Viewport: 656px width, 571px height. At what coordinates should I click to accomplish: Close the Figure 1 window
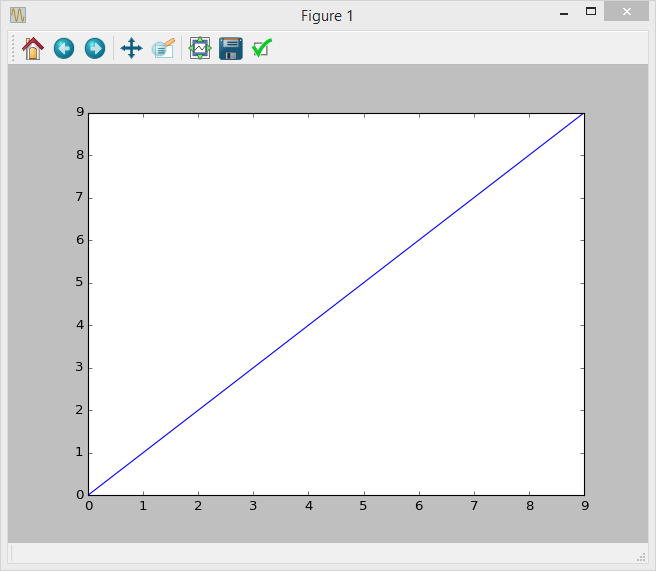626,12
